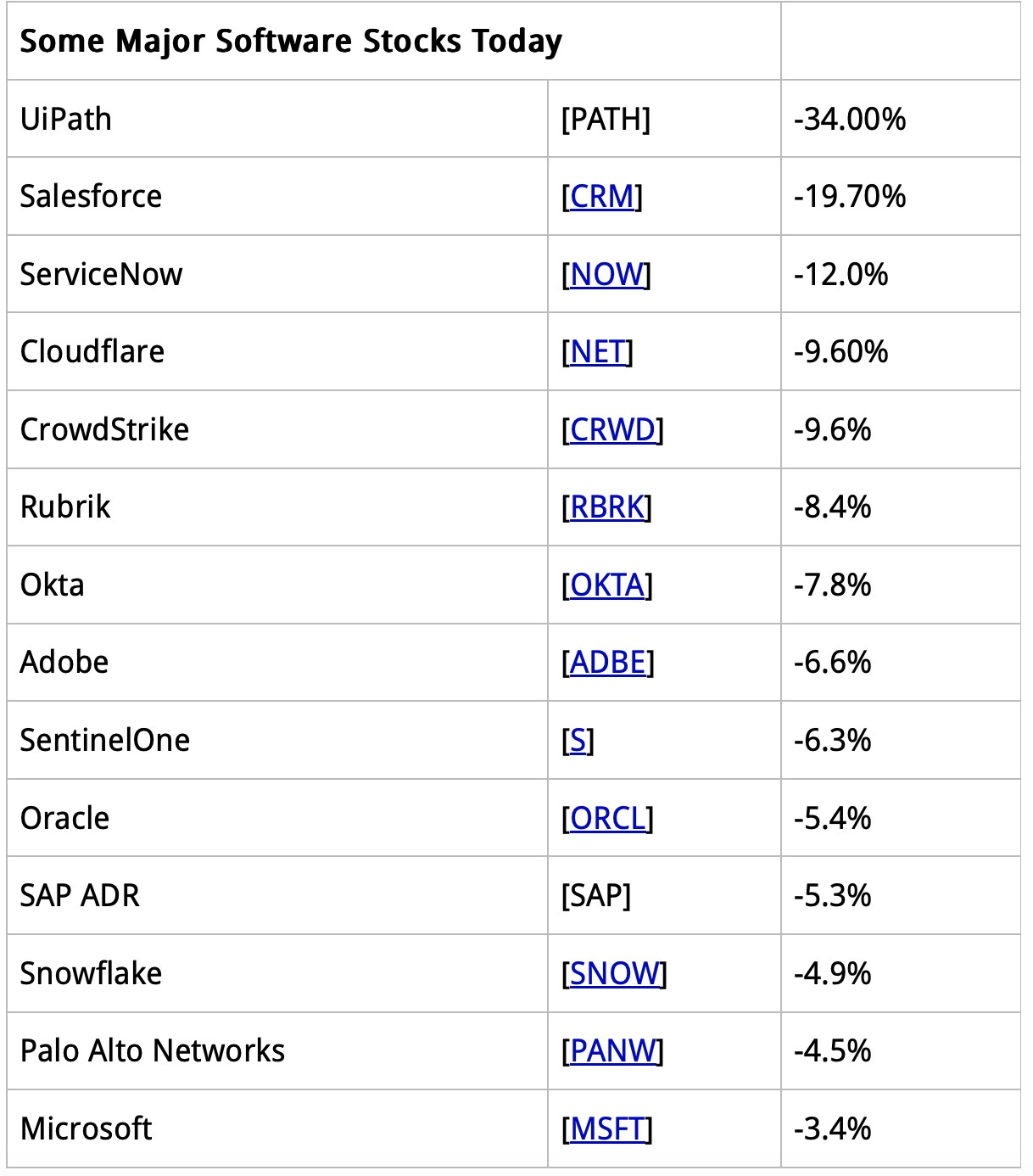Click the [SAP] ticker text

click(x=596, y=896)
